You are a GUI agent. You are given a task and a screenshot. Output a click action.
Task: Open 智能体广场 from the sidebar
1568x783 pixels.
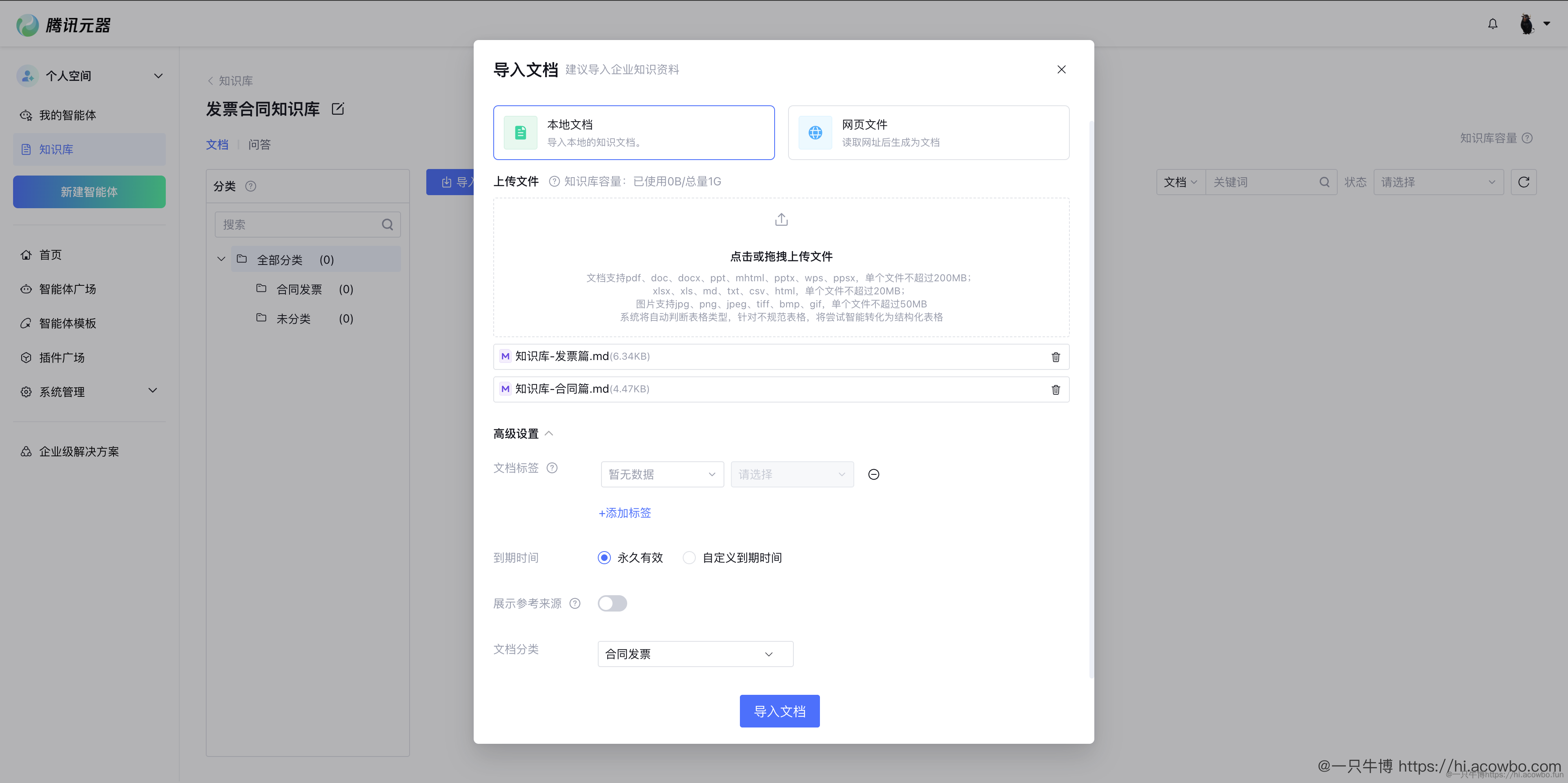[26, 289]
